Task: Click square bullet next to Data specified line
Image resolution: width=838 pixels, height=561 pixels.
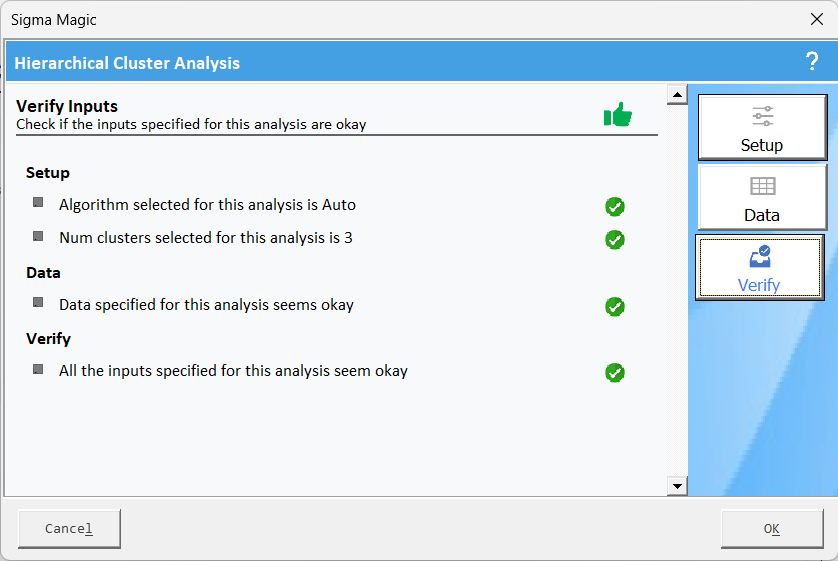Action: pos(38,302)
